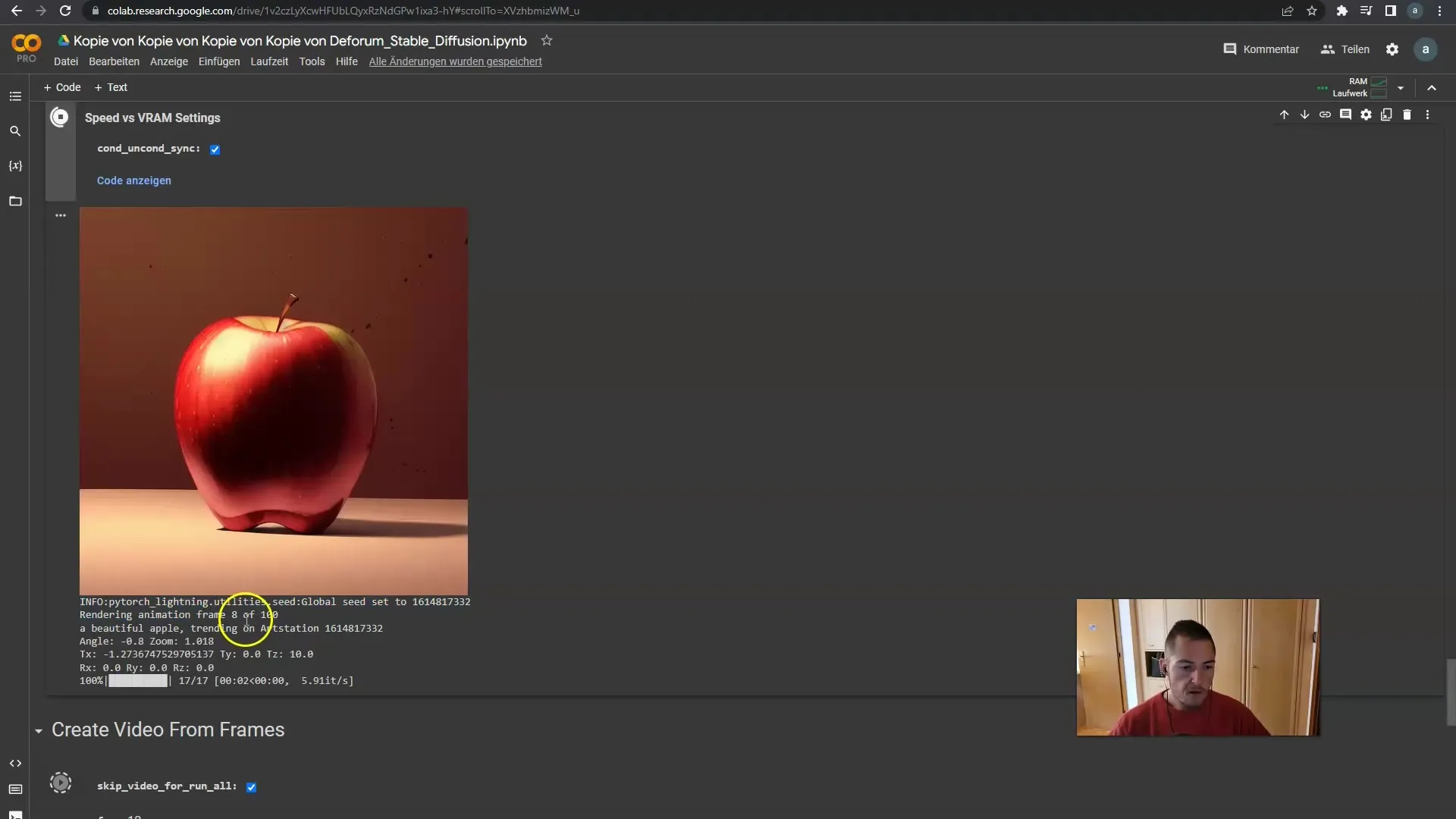Click the Code anzeigen link
The height and width of the screenshot is (819, 1456).
click(134, 180)
